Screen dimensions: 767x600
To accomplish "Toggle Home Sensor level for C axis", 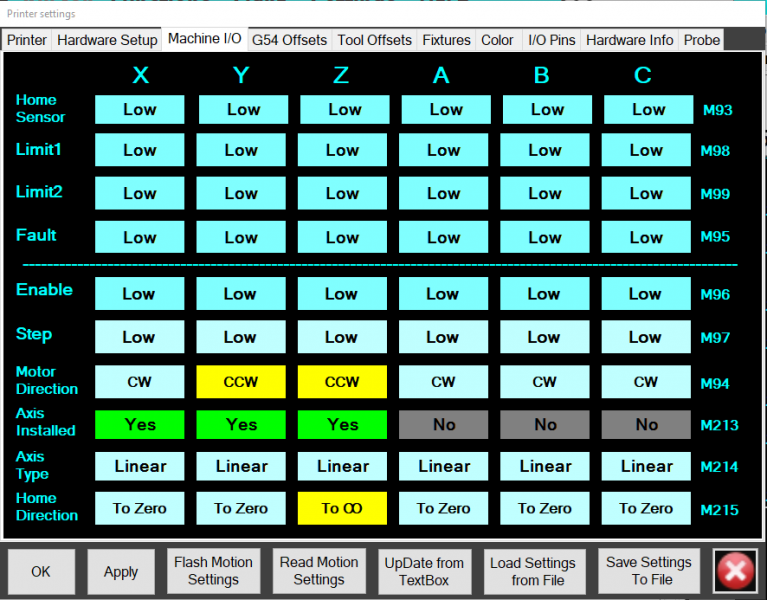I will [x=649, y=110].
